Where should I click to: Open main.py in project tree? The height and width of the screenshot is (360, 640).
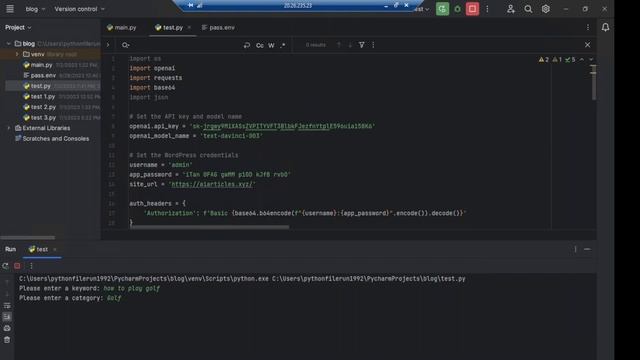coord(41,65)
